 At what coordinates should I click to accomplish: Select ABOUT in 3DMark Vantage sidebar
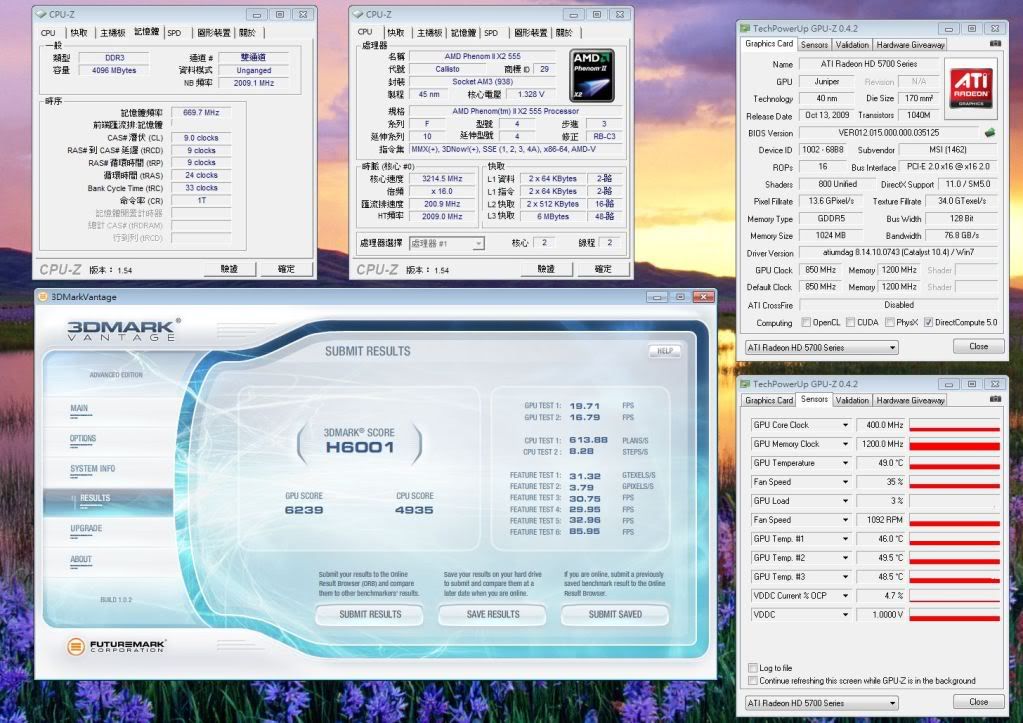point(81,559)
